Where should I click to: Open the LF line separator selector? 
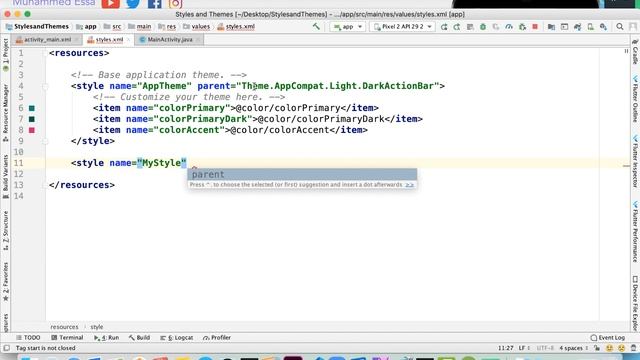(x=524, y=348)
